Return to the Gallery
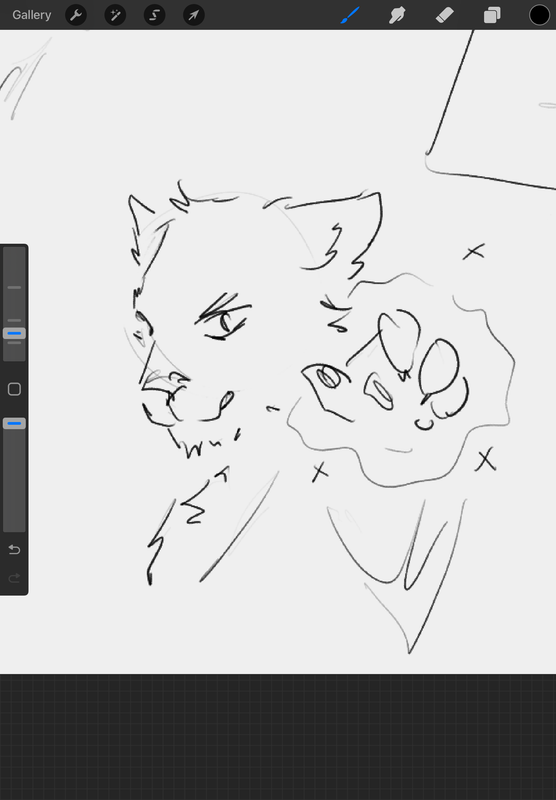 click(32, 15)
